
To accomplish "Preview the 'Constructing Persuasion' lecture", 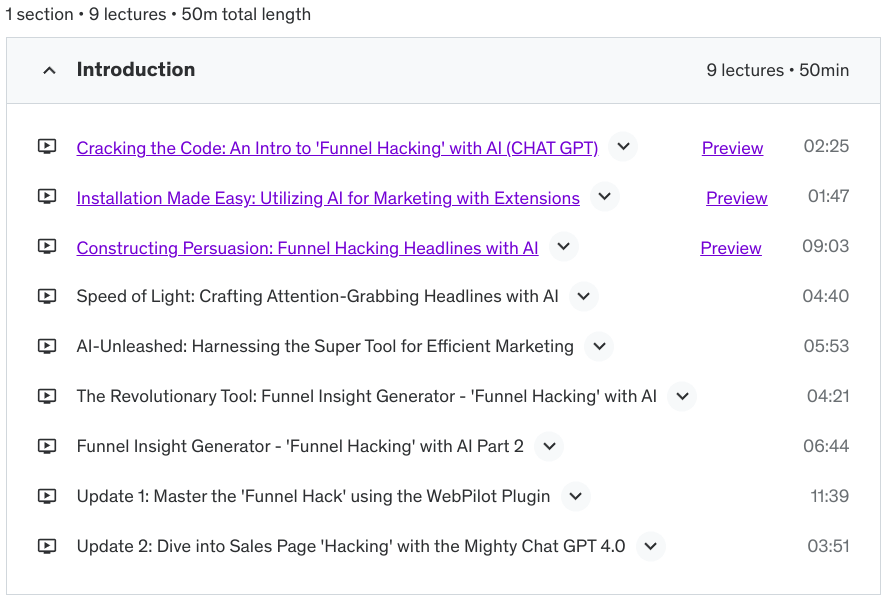I will (x=731, y=248).
